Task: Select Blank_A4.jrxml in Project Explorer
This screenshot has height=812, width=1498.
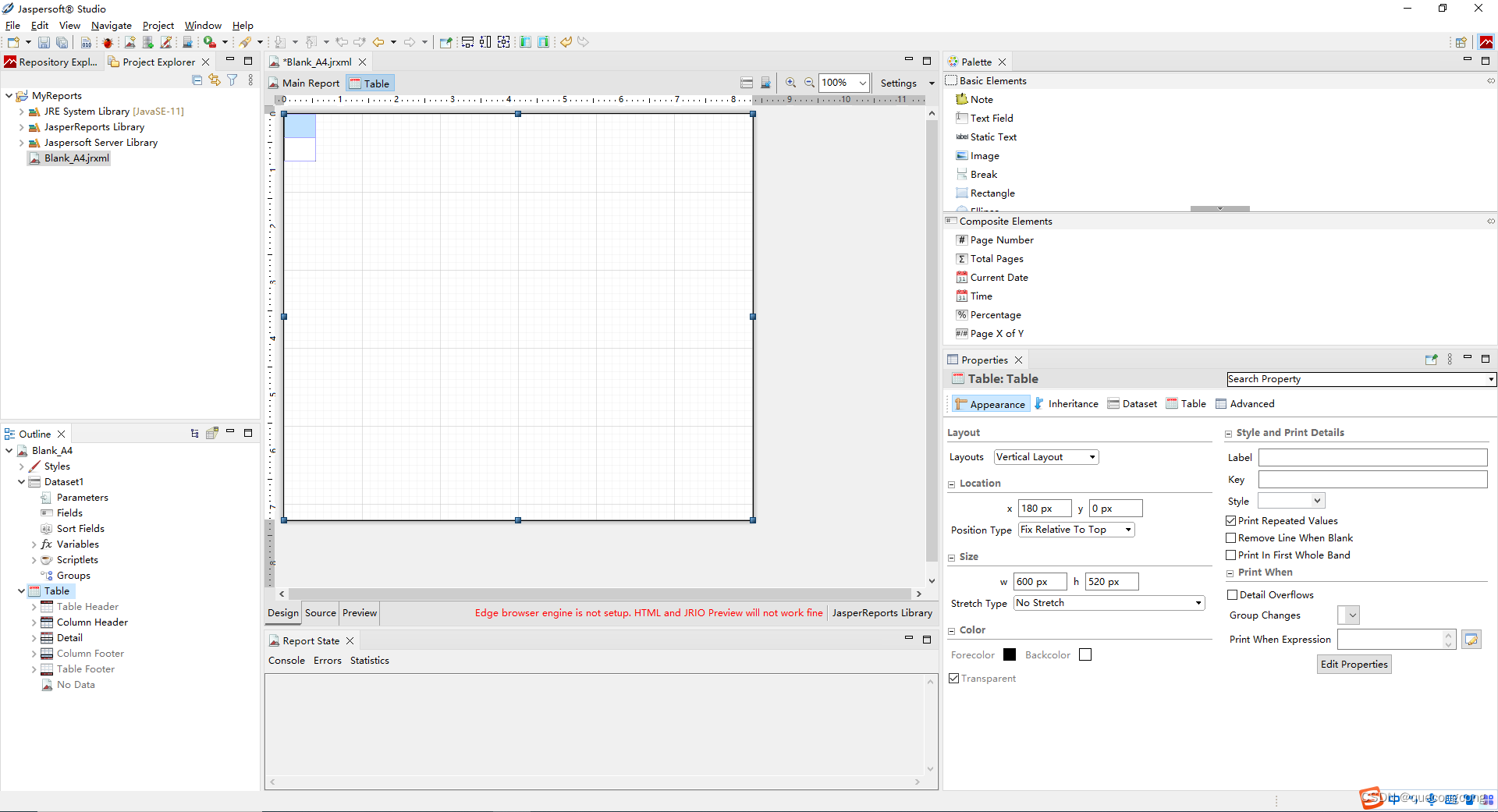Action: [69, 158]
